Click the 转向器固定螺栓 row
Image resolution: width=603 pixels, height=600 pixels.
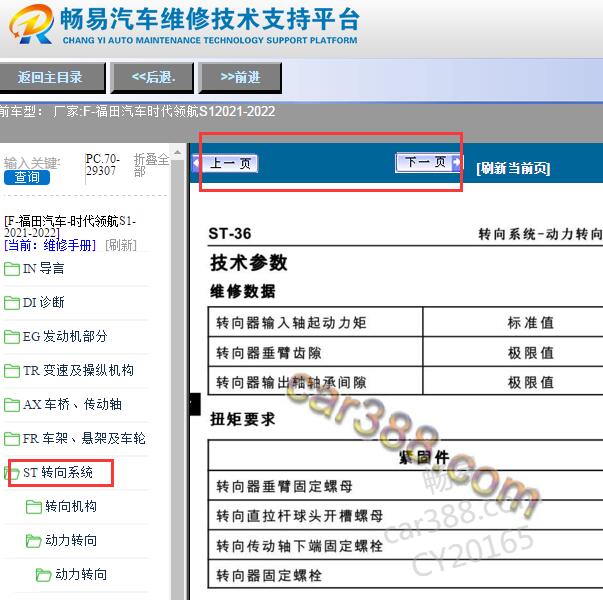click(x=406, y=575)
